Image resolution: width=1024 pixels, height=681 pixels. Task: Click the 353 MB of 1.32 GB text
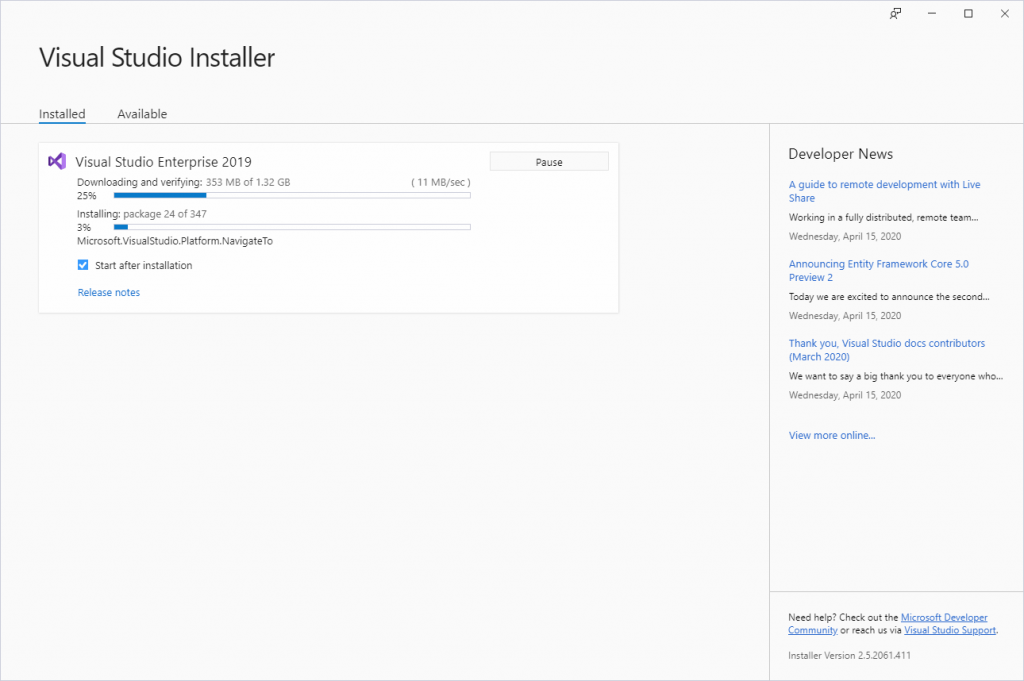pos(248,182)
